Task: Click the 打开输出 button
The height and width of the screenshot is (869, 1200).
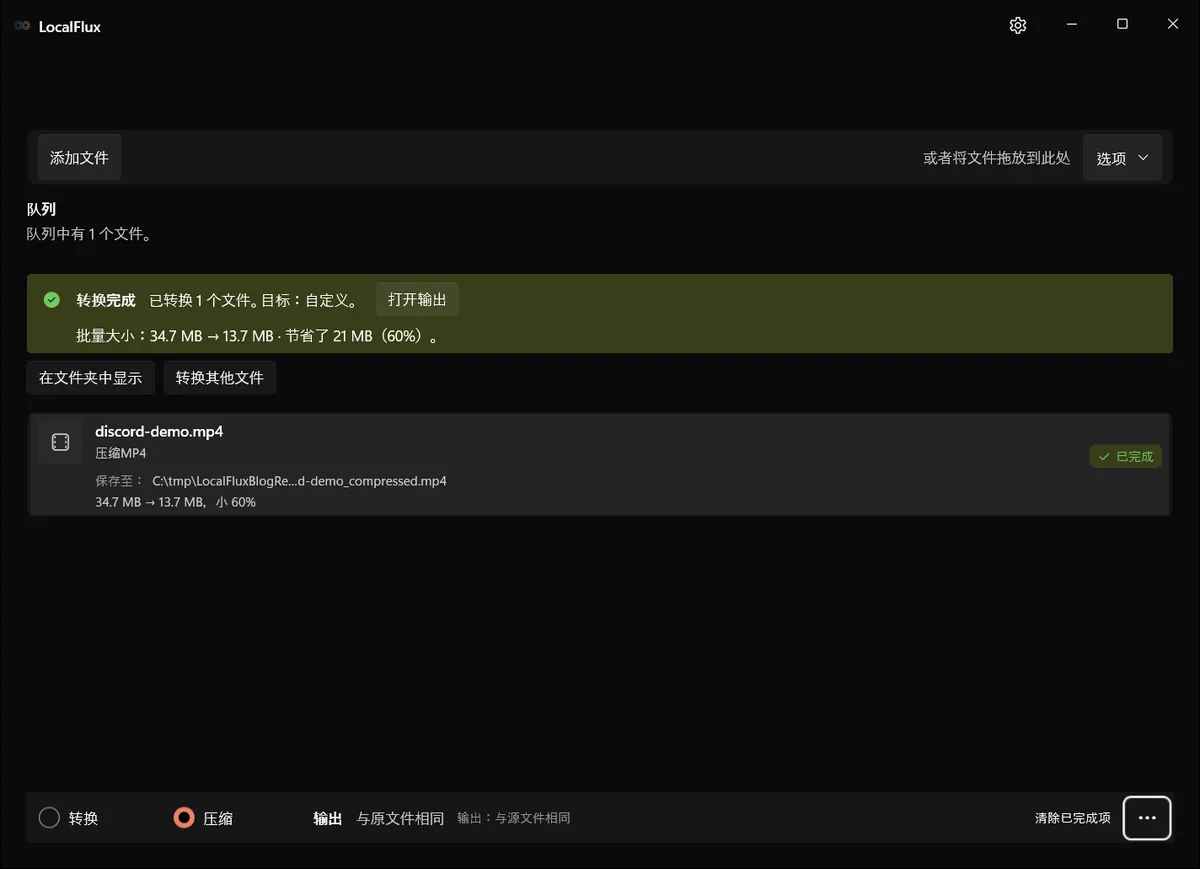Action: tap(417, 300)
